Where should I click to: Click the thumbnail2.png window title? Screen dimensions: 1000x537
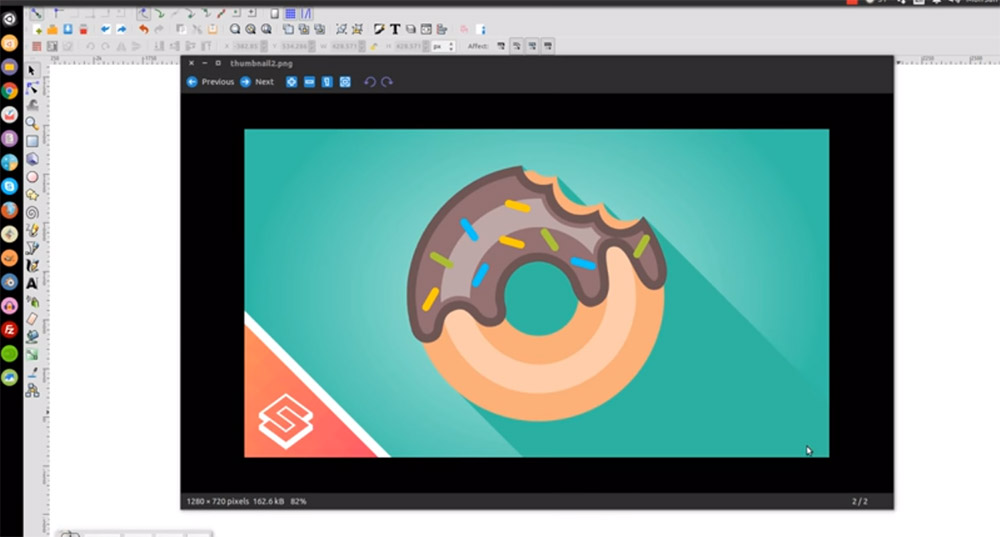click(x=261, y=63)
